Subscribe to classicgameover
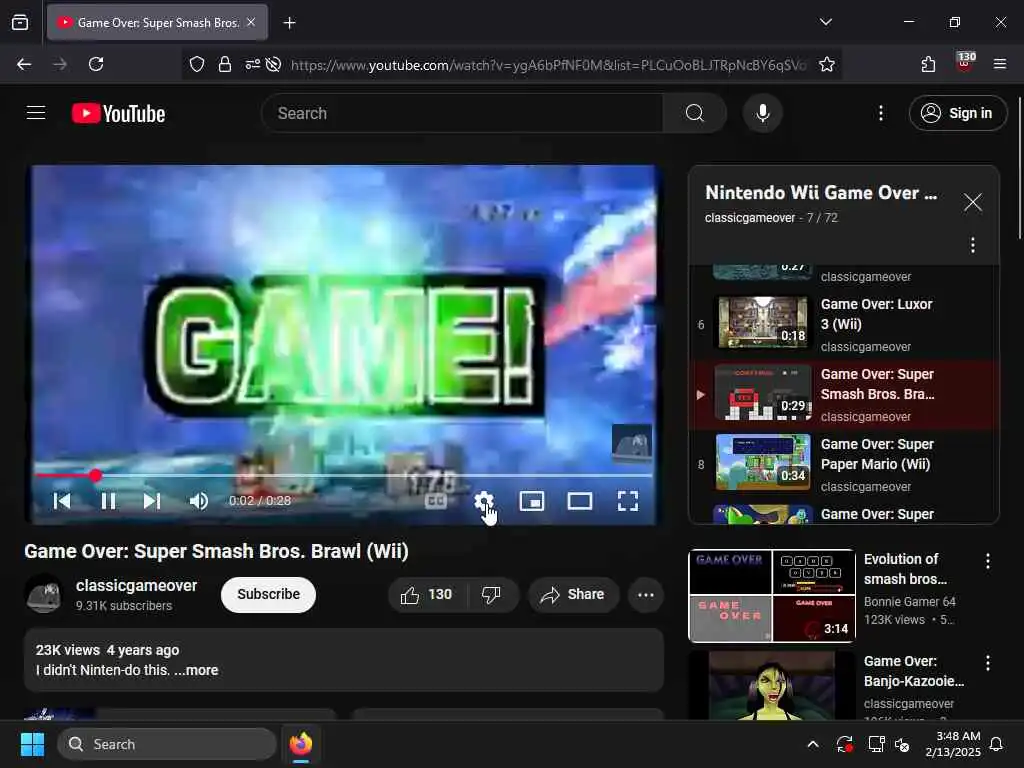The width and height of the screenshot is (1024, 768). tap(268, 594)
